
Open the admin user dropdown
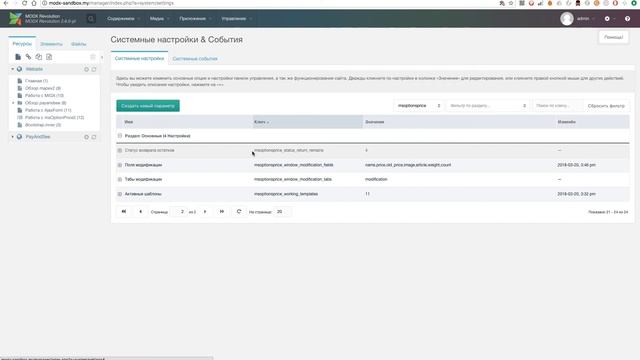(x=585, y=18)
